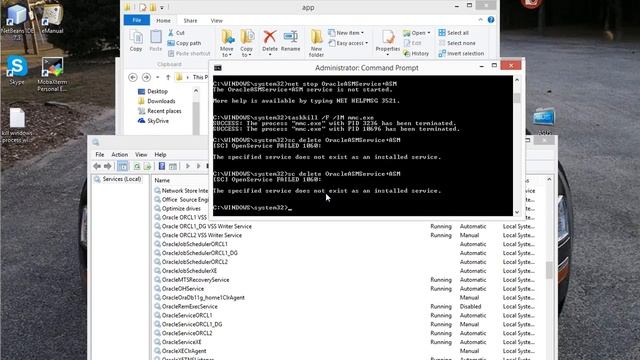Choose Cut in the Clipboard group
This screenshot has width=640, height=360.
[176, 33]
